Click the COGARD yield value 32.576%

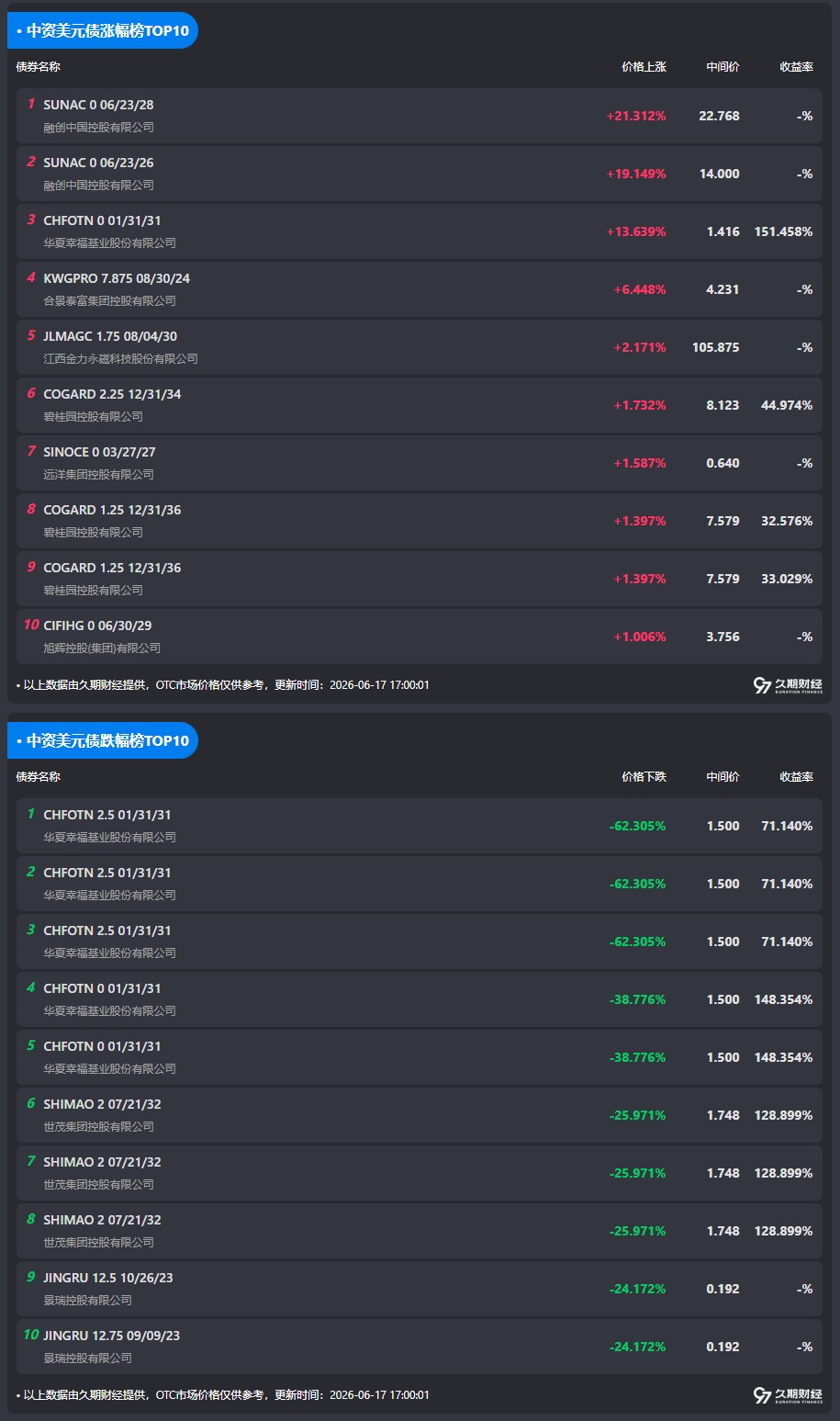pyautogui.click(x=787, y=521)
